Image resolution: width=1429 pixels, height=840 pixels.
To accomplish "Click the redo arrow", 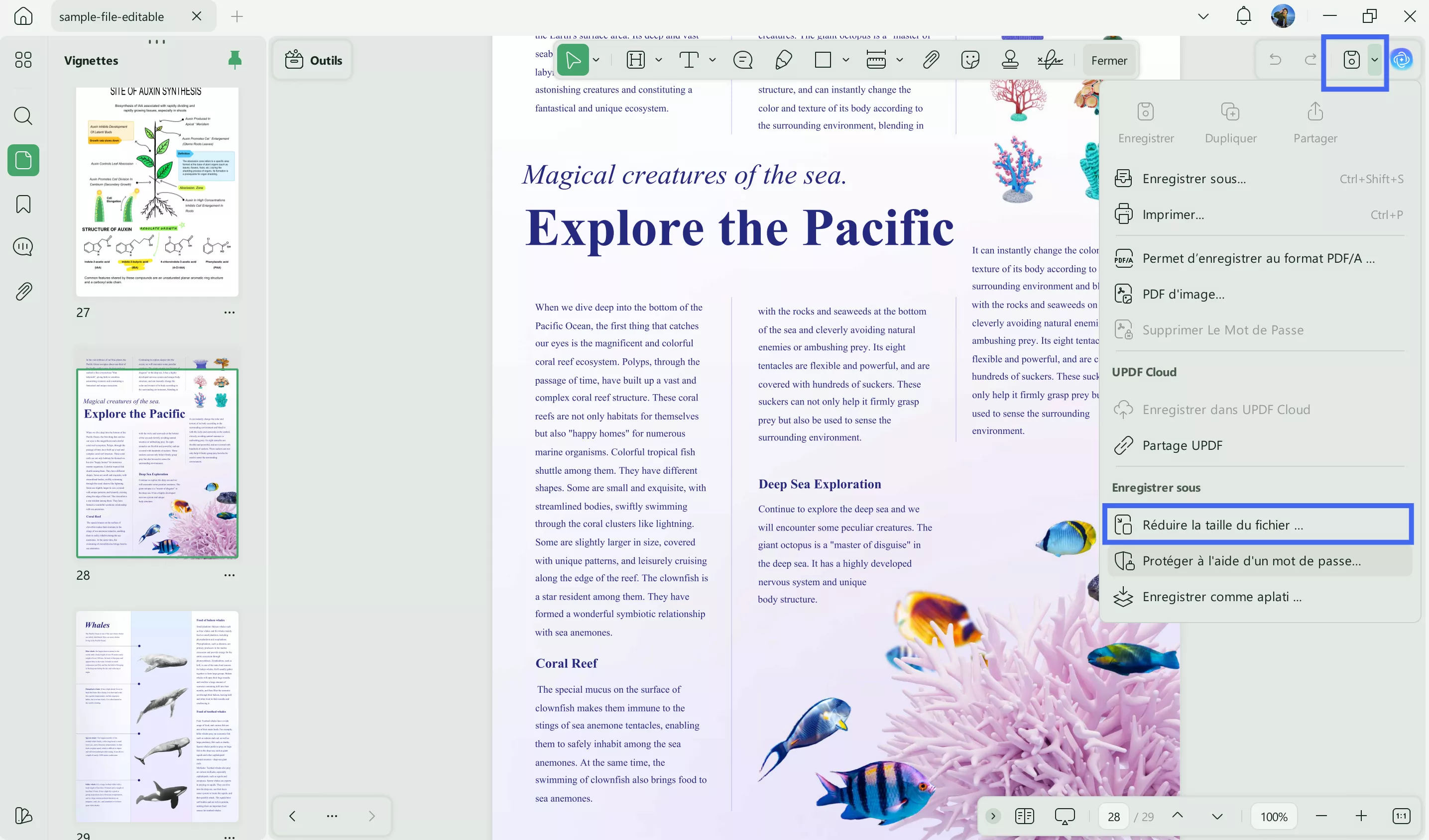I will coord(1310,60).
